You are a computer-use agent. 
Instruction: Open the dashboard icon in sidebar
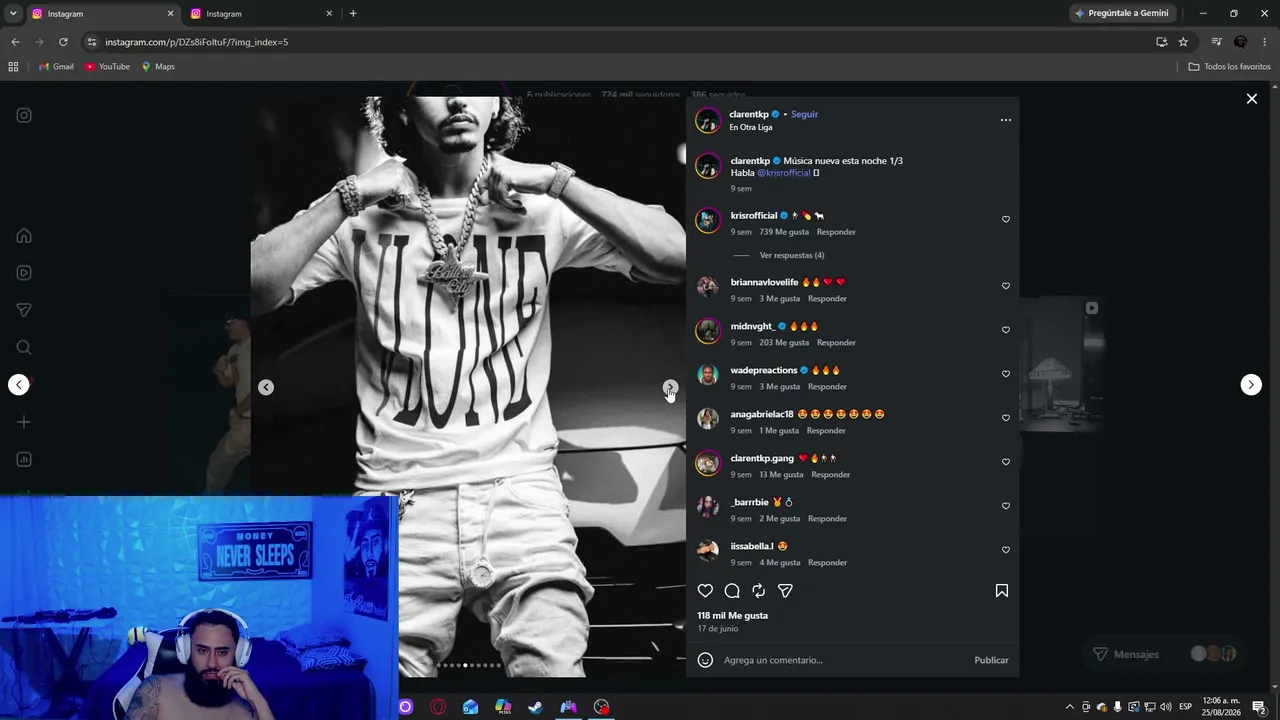[x=24, y=459]
